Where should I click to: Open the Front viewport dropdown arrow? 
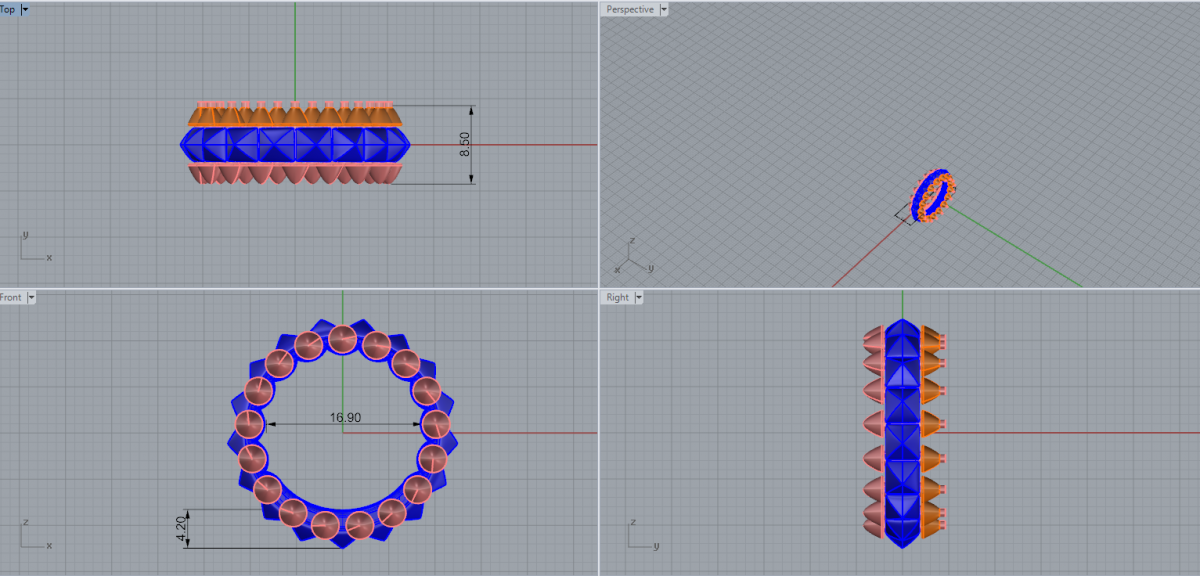(31, 297)
